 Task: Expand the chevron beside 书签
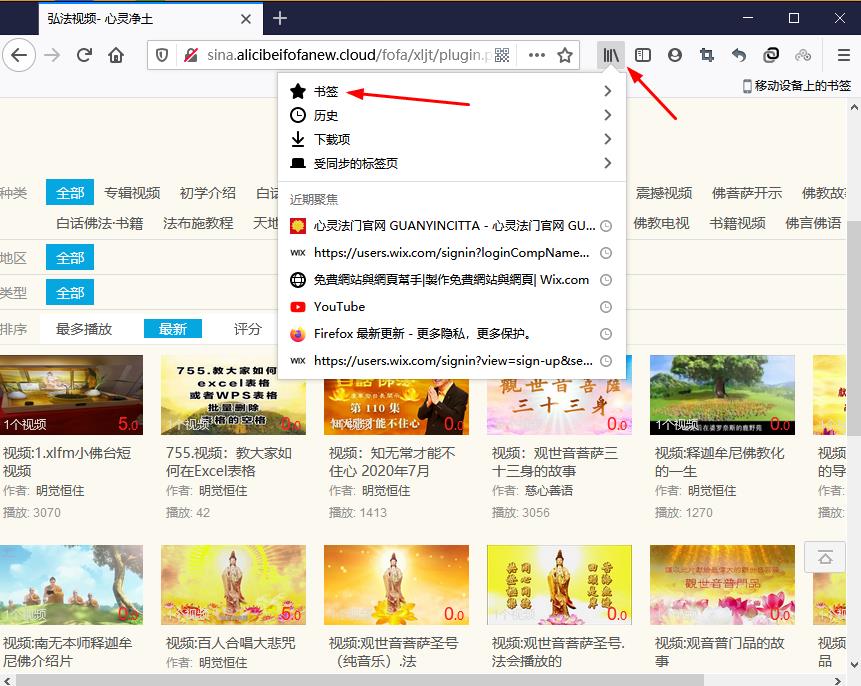click(x=607, y=91)
